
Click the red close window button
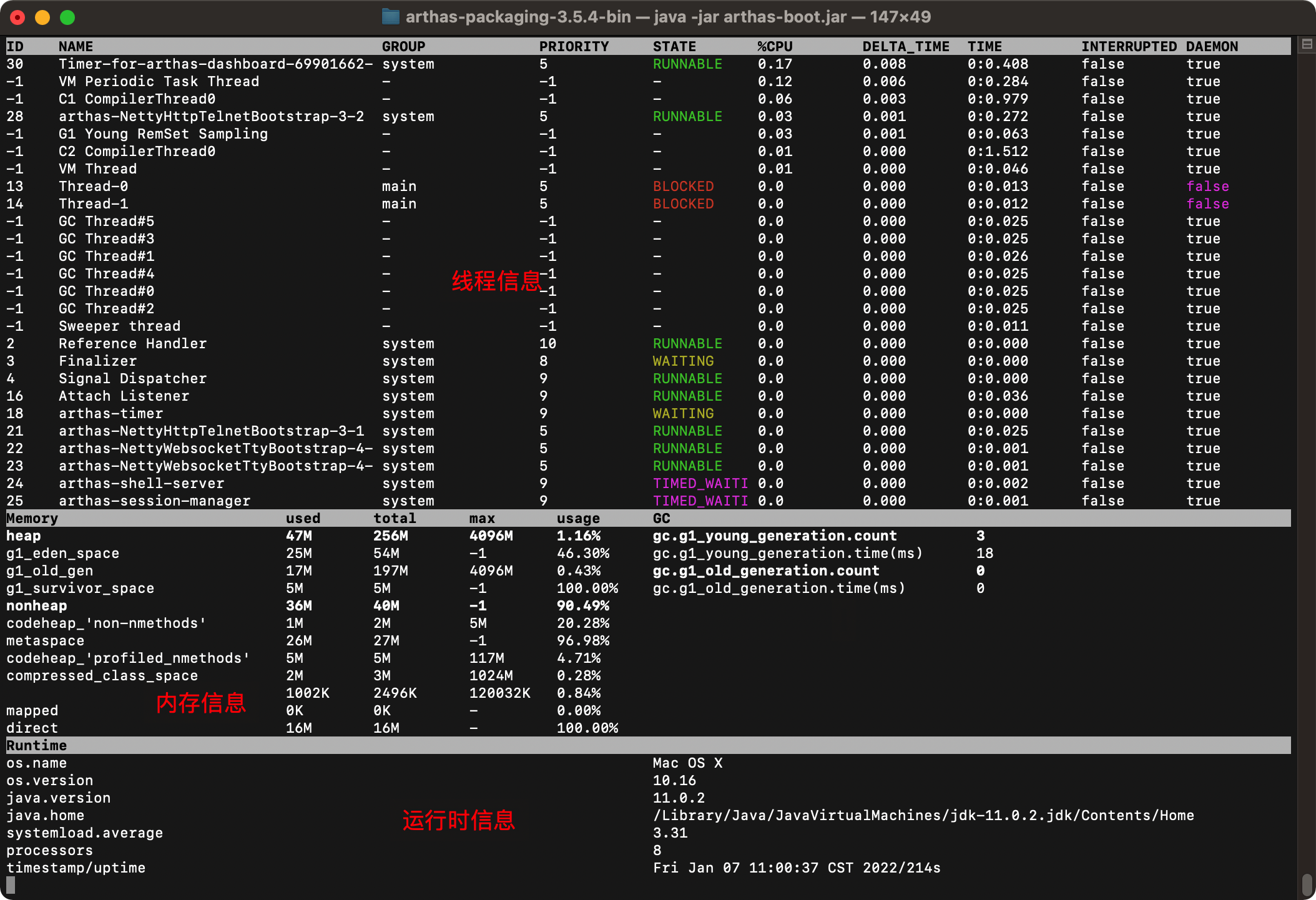point(17,17)
